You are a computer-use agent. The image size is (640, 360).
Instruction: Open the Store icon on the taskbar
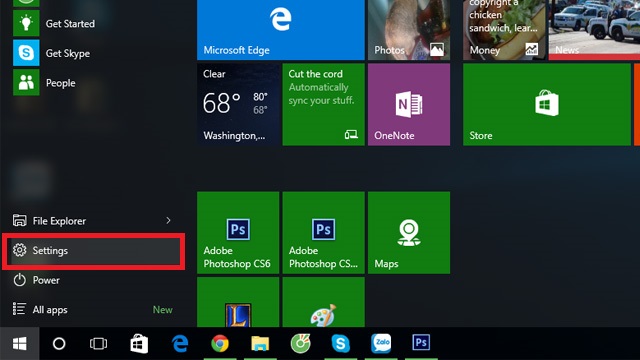tap(139, 343)
